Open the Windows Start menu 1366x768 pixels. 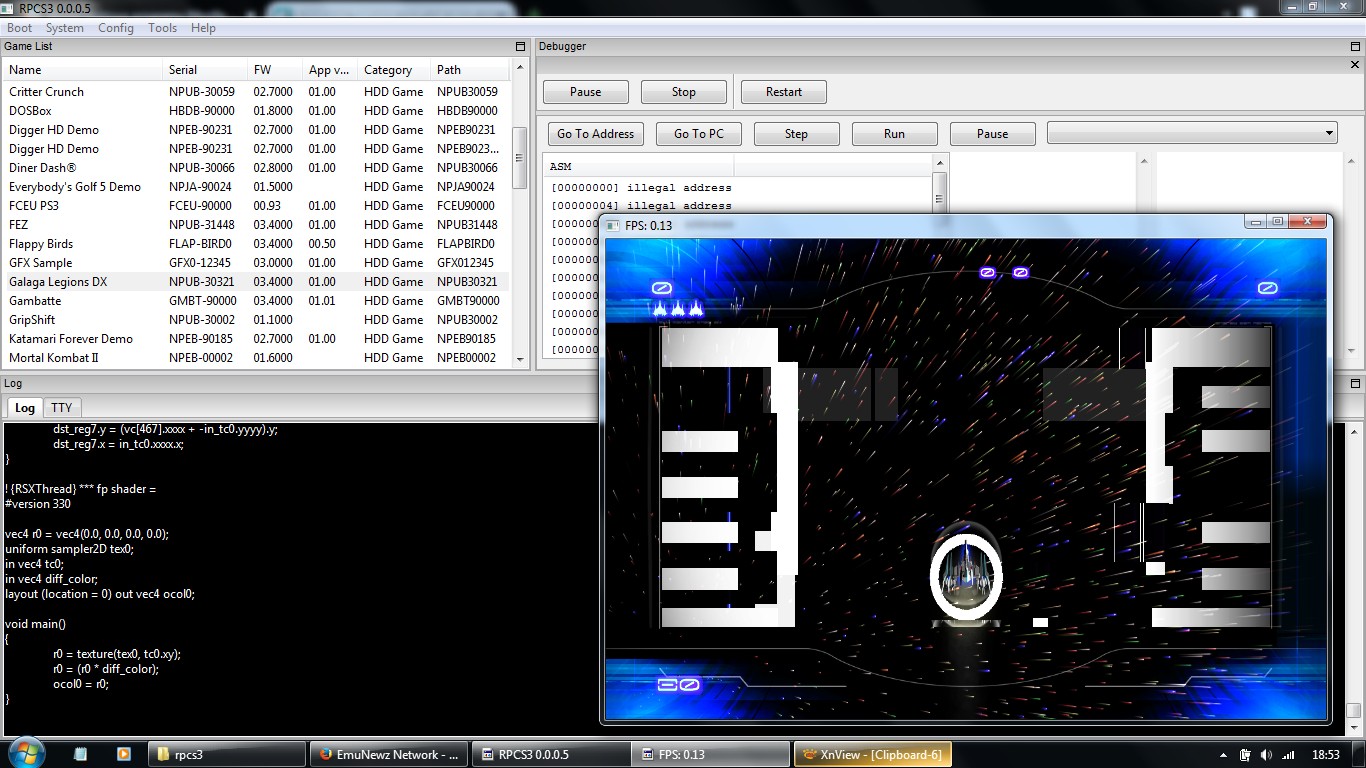[x=25, y=753]
